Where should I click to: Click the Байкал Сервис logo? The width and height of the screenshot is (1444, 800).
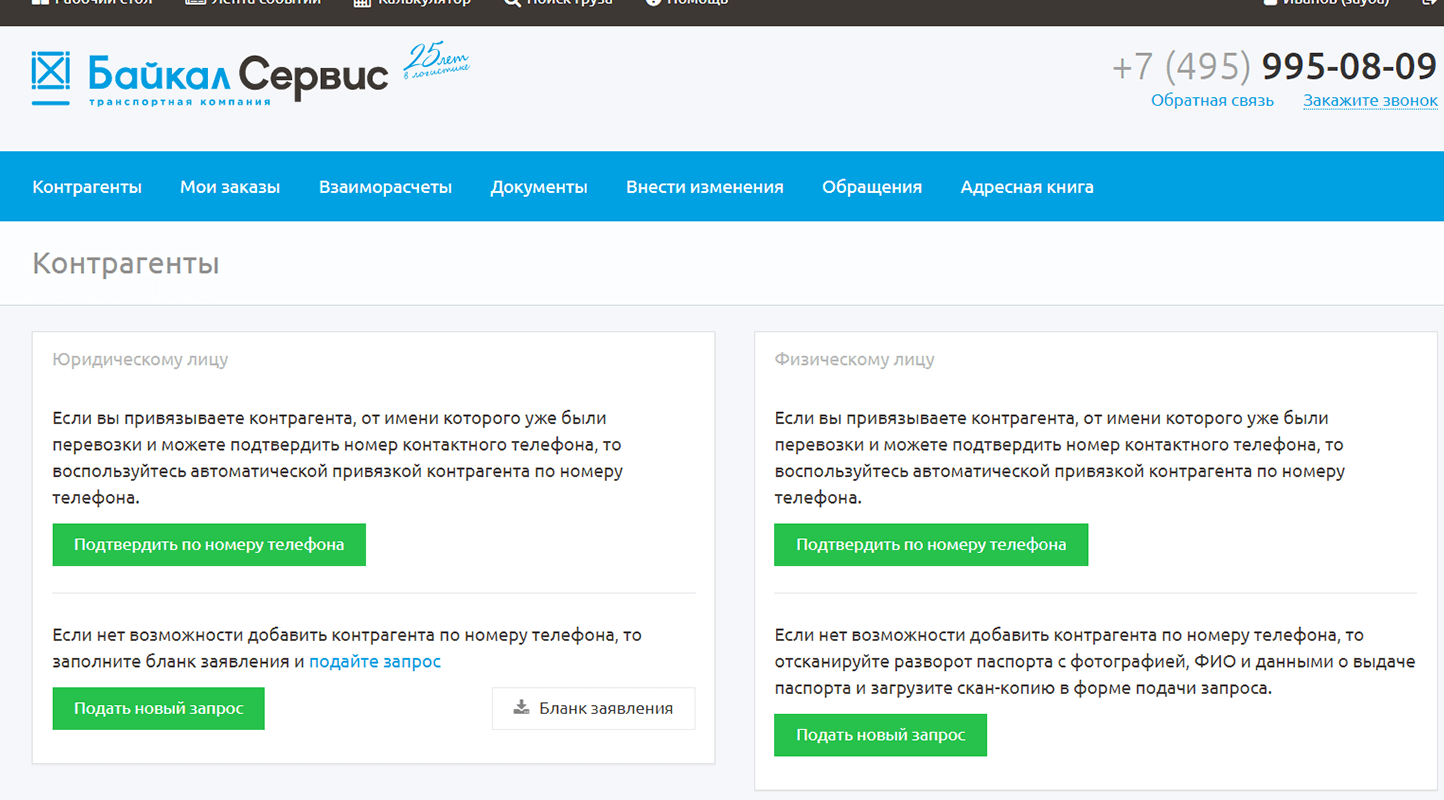coord(210,78)
